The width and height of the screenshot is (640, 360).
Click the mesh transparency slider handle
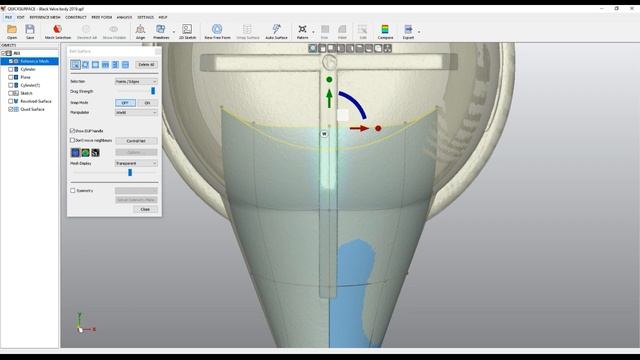coord(130,173)
